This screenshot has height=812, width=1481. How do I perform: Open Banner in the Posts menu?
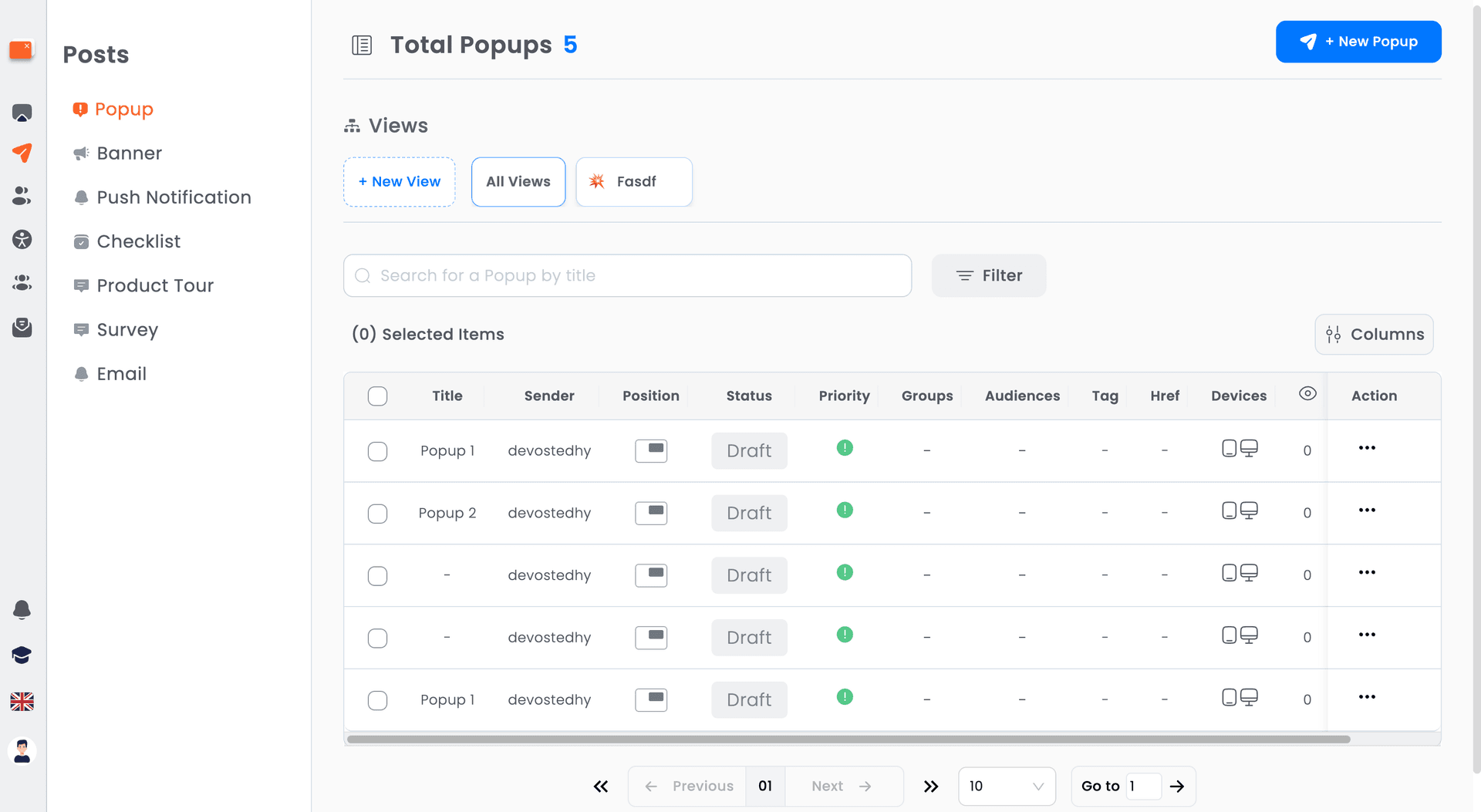(129, 153)
